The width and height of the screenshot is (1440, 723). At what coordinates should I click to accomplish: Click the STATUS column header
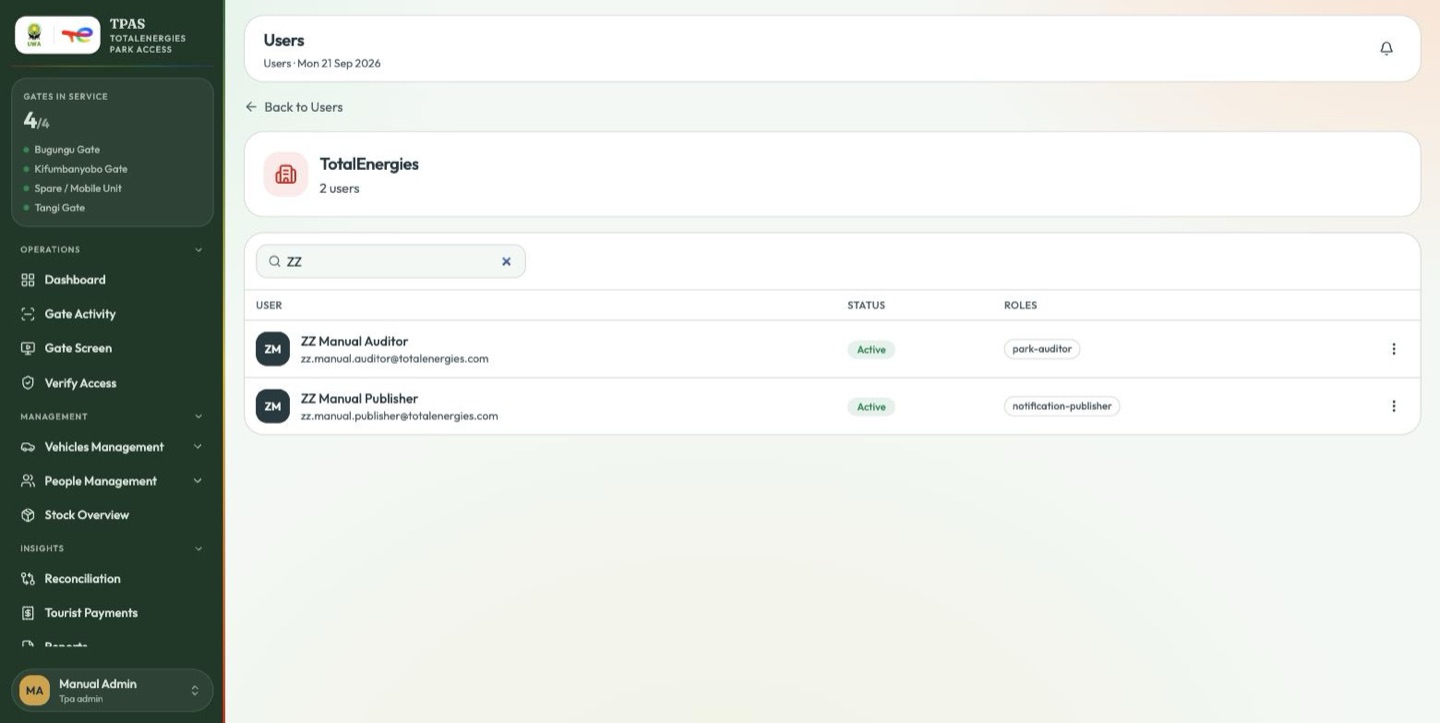click(866, 305)
